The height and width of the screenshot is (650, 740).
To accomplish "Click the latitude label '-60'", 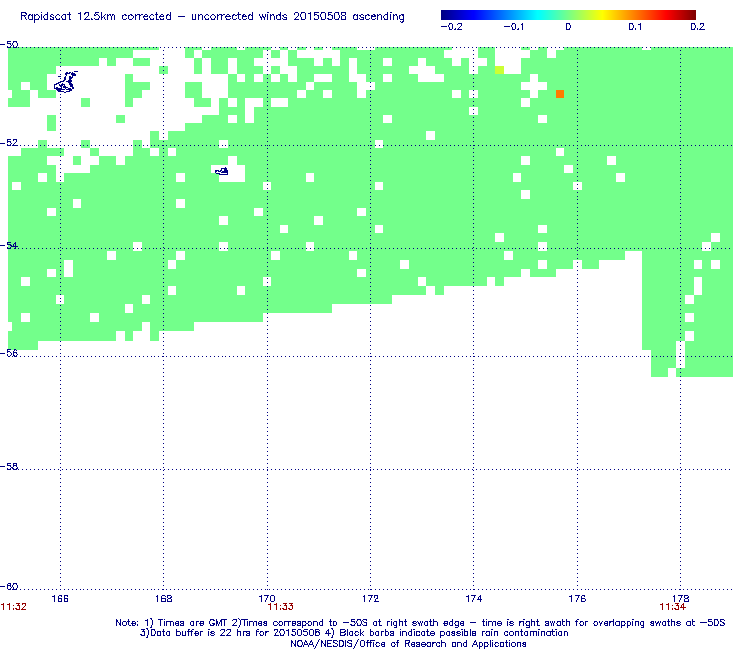I will pyautogui.click(x=9, y=586).
